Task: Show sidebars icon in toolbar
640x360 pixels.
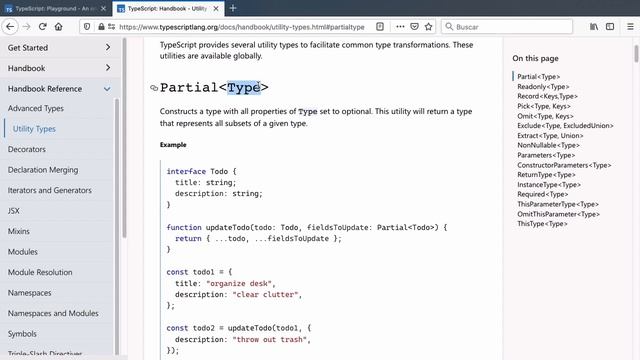Action: pos(610,27)
